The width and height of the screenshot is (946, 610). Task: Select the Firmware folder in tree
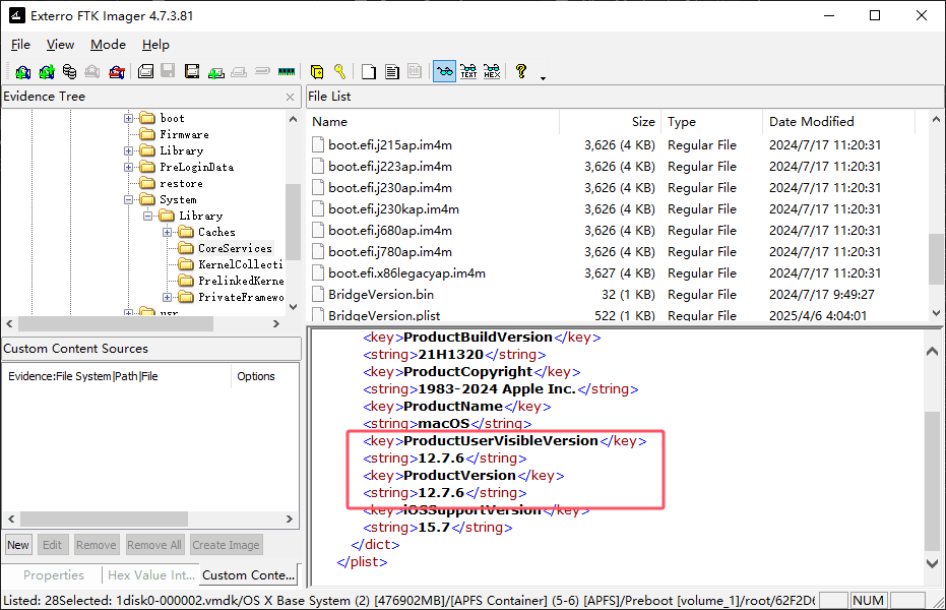(x=184, y=135)
